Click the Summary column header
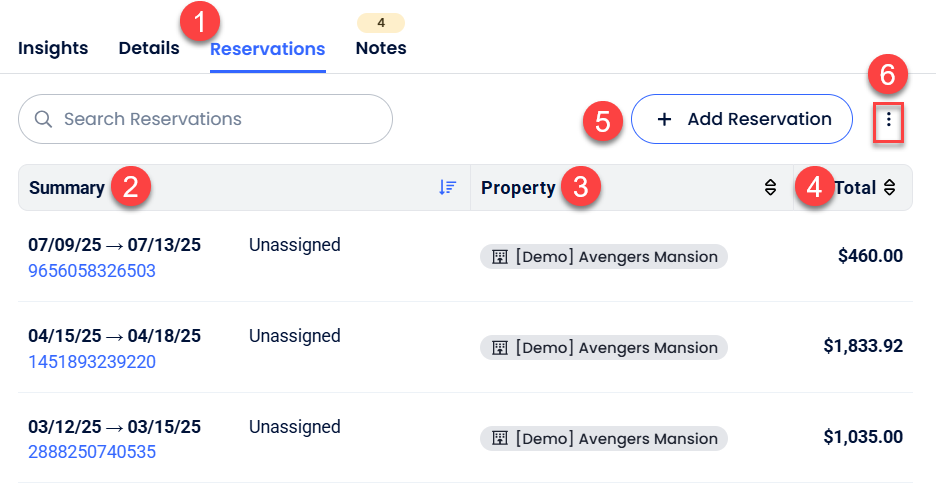Image resolution: width=936 pixels, height=498 pixels. 67,188
